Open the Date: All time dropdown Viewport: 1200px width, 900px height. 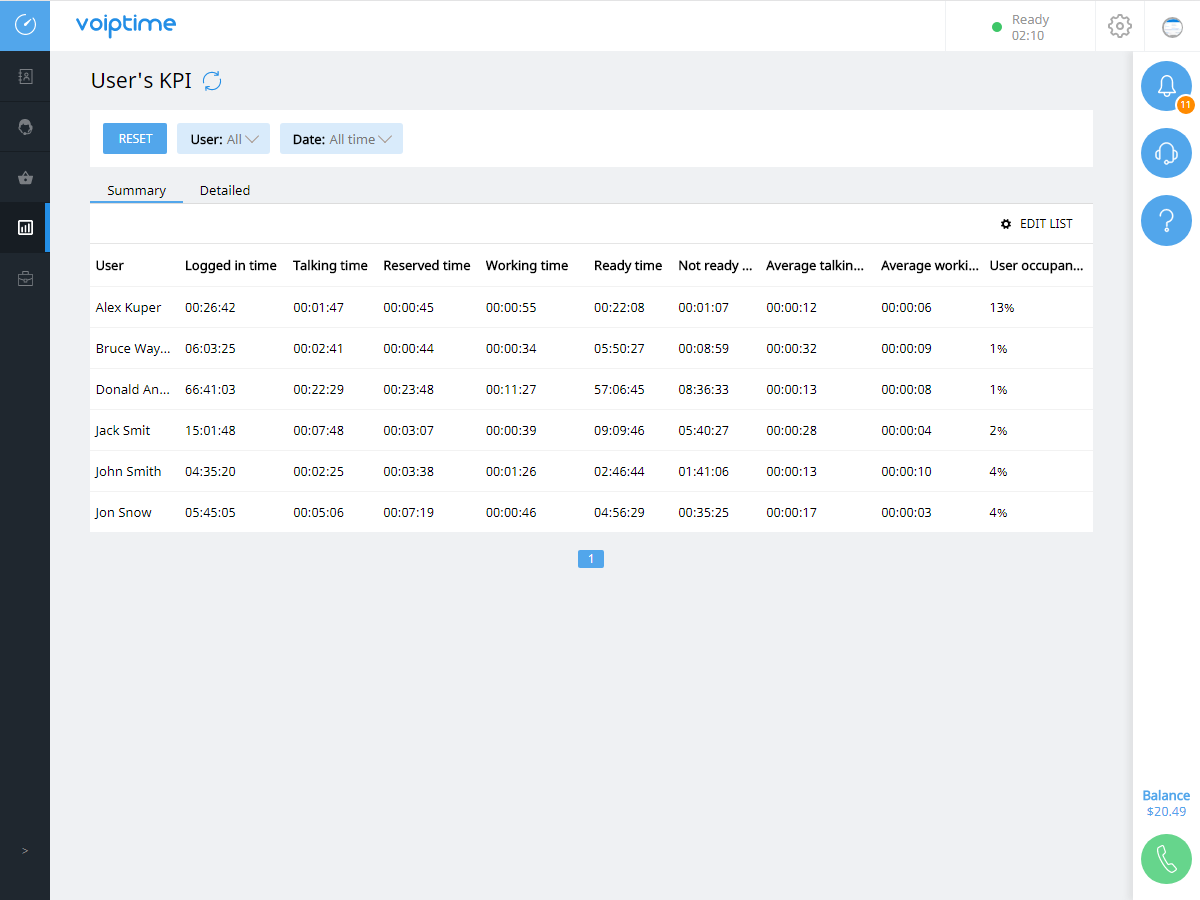coord(341,138)
